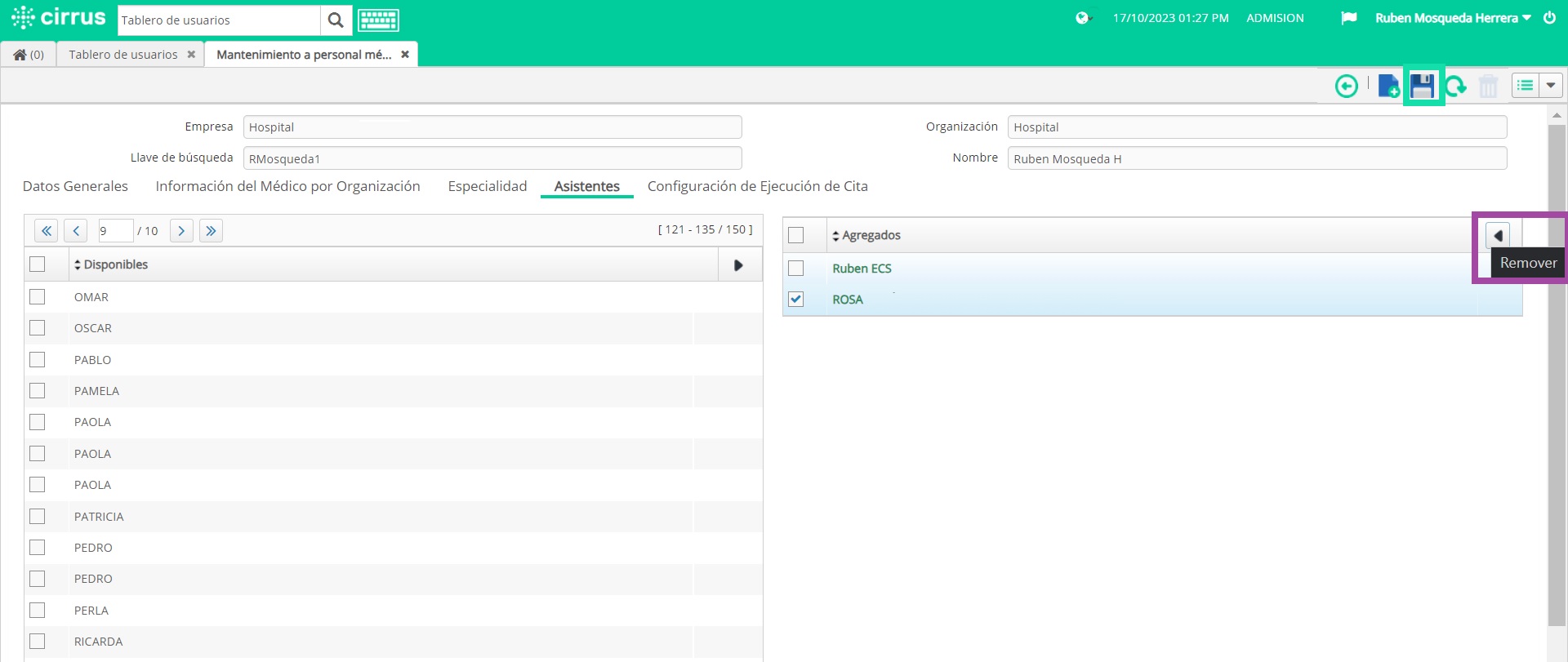Image resolution: width=1568 pixels, height=662 pixels.
Task: Toggle select-all checkbox in Agregados
Action: (796, 236)
